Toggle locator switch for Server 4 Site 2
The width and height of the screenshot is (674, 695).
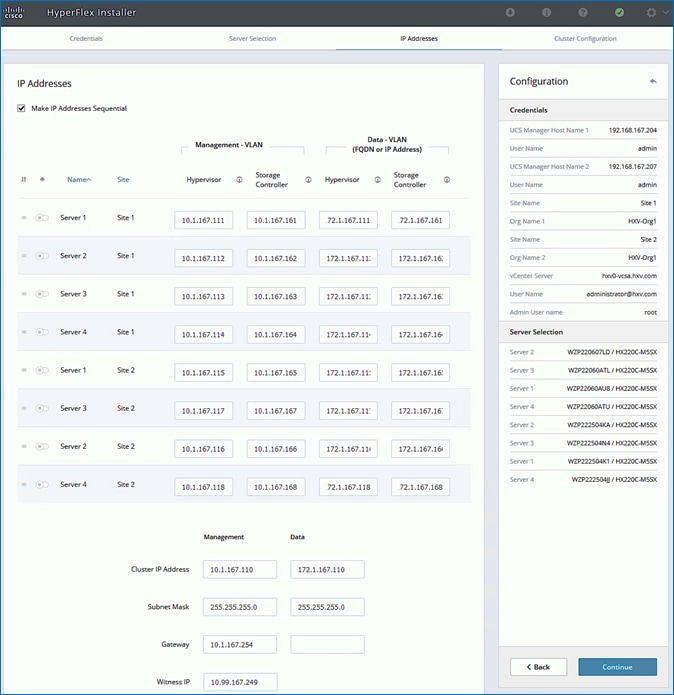click(x=42, y=484)
